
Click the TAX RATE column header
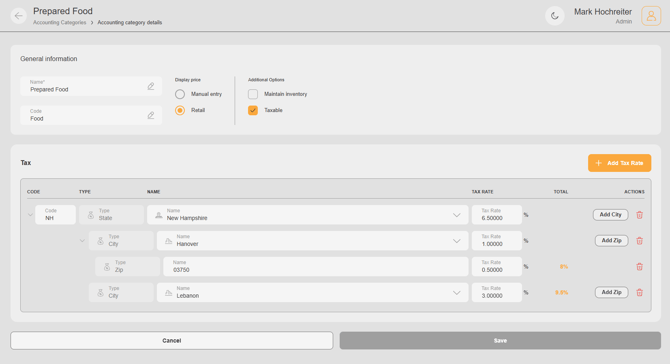click(x=482, y=192)
